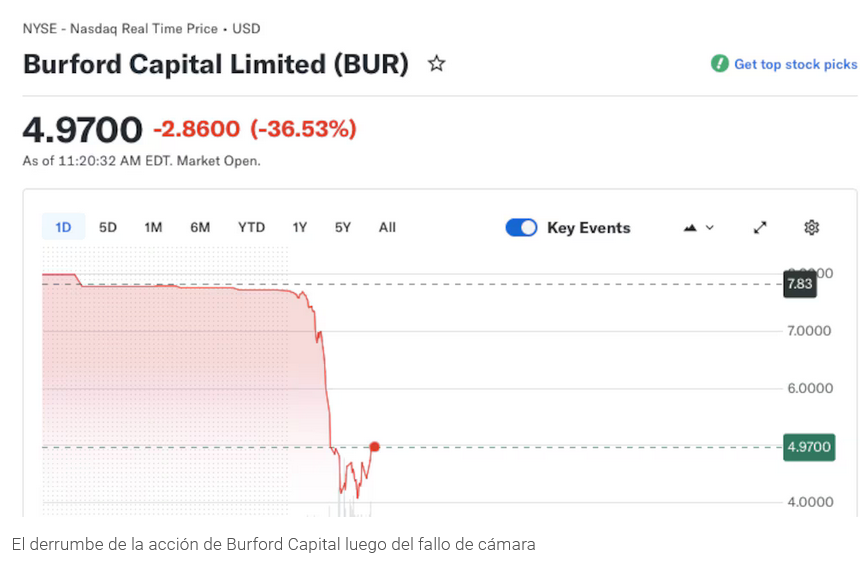View the 1Y price range
This screenshot has height=568, width=868.
coord(300,228)
